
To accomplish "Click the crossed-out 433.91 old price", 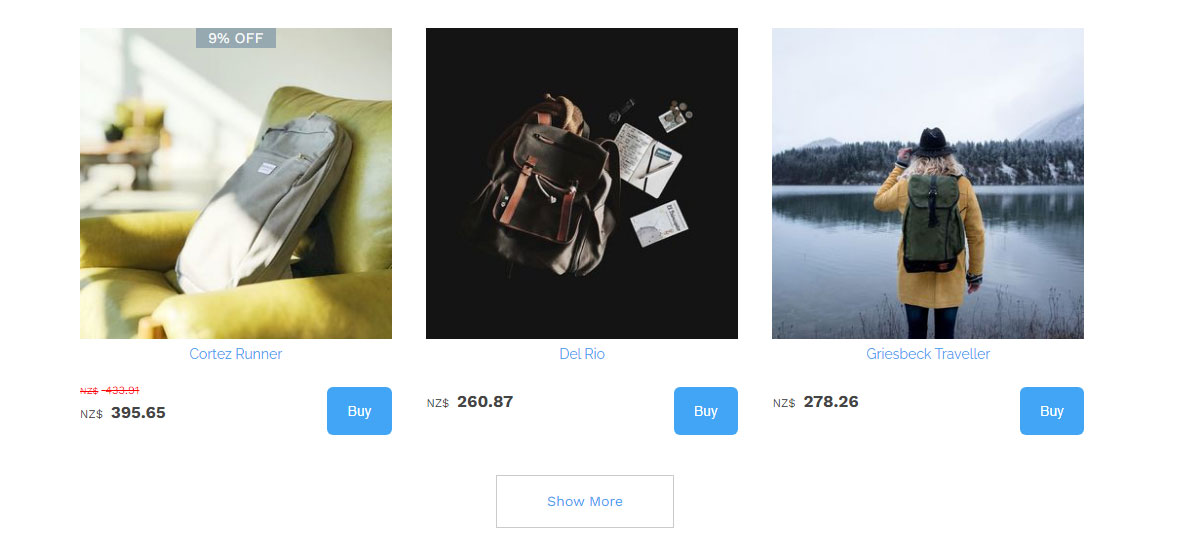I will click(x=120, y=391).
